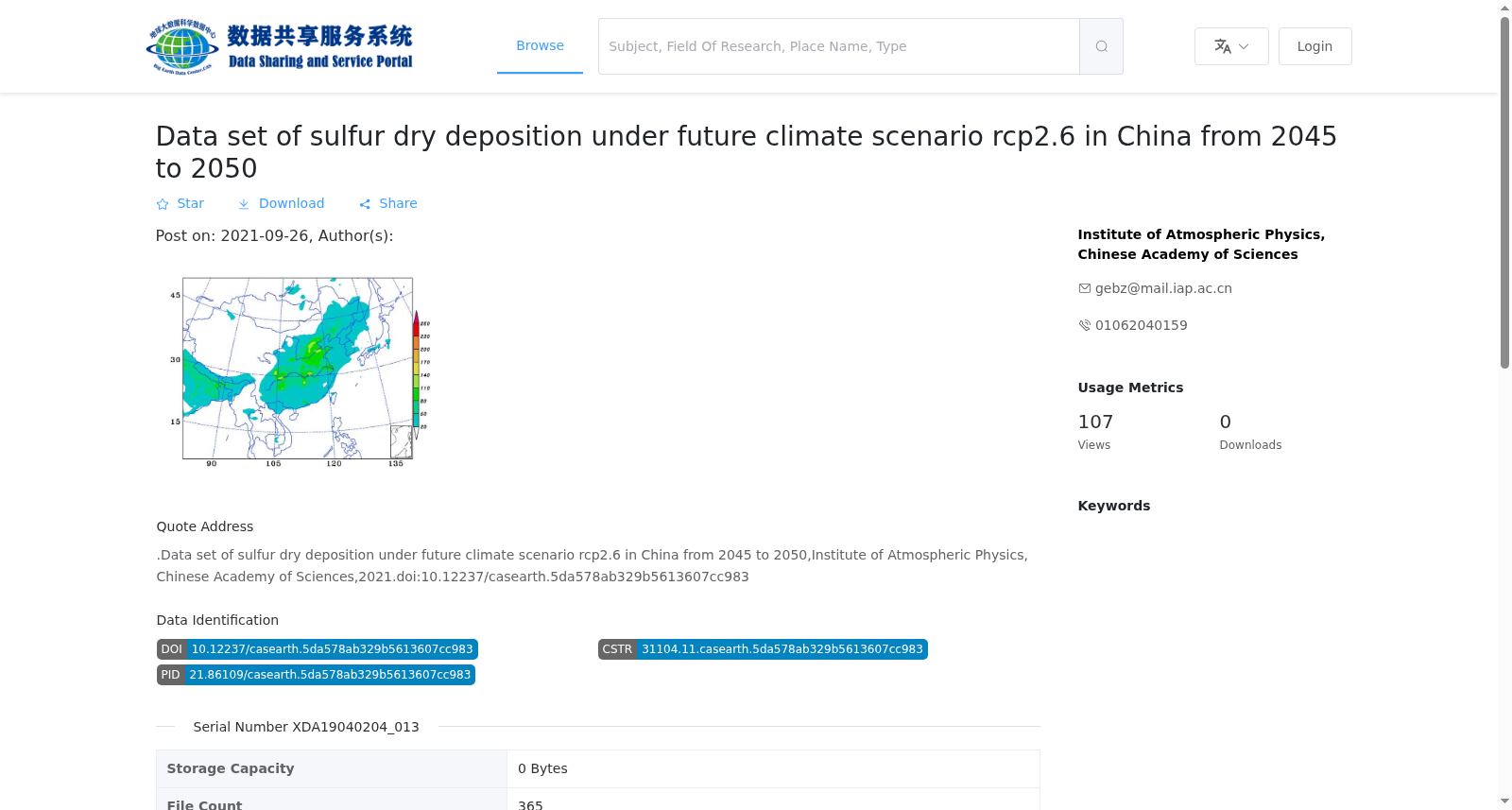The width and height of the screenshot is (1512, 810).
Task: Click the Serial Number XDA19040204_013 text
Action: [306, 727]
